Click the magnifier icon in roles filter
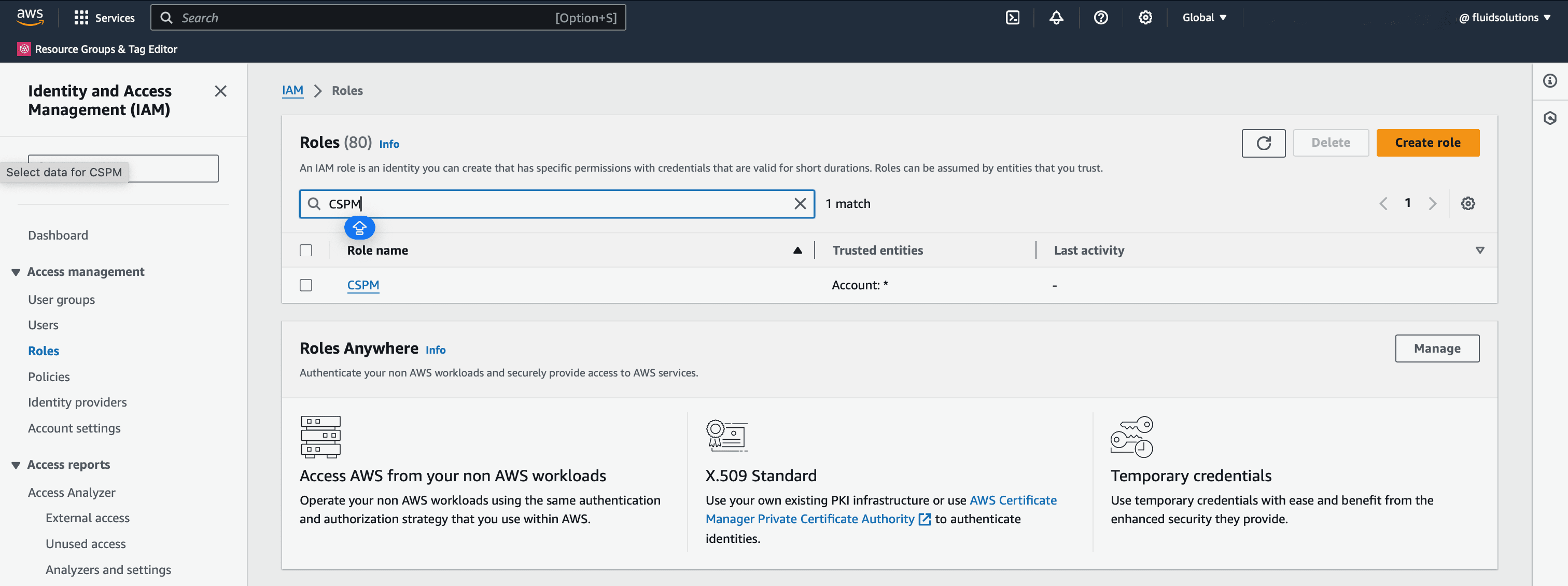Viewport: 1568px width, 586px height. 314,204
